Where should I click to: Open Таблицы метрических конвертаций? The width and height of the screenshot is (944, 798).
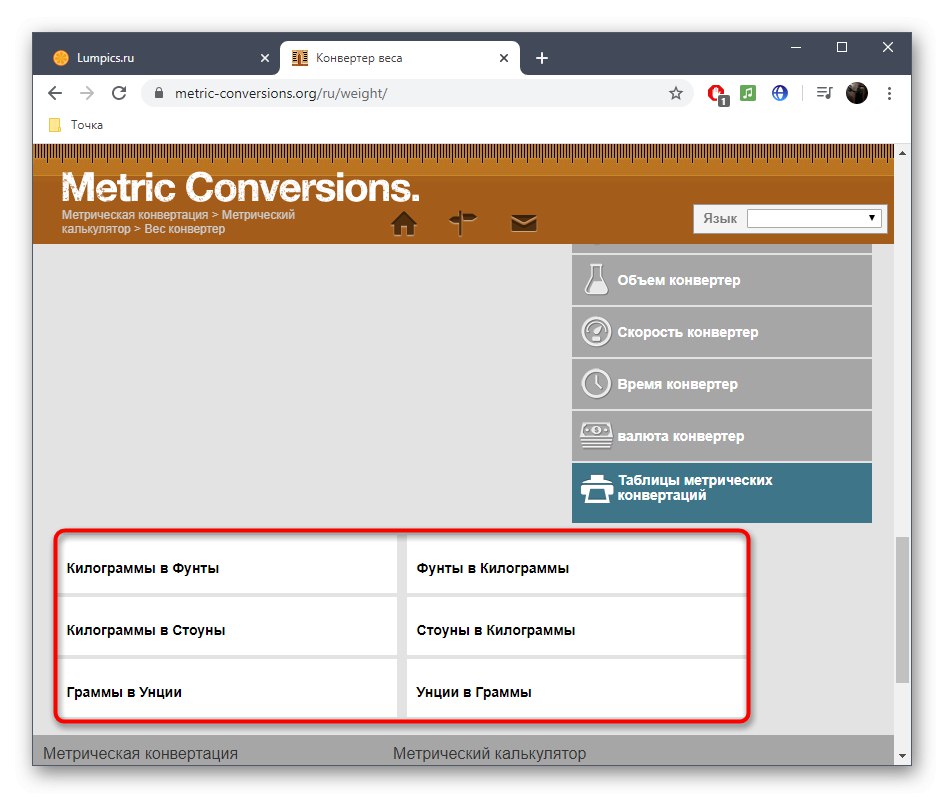tap(721, 493)
